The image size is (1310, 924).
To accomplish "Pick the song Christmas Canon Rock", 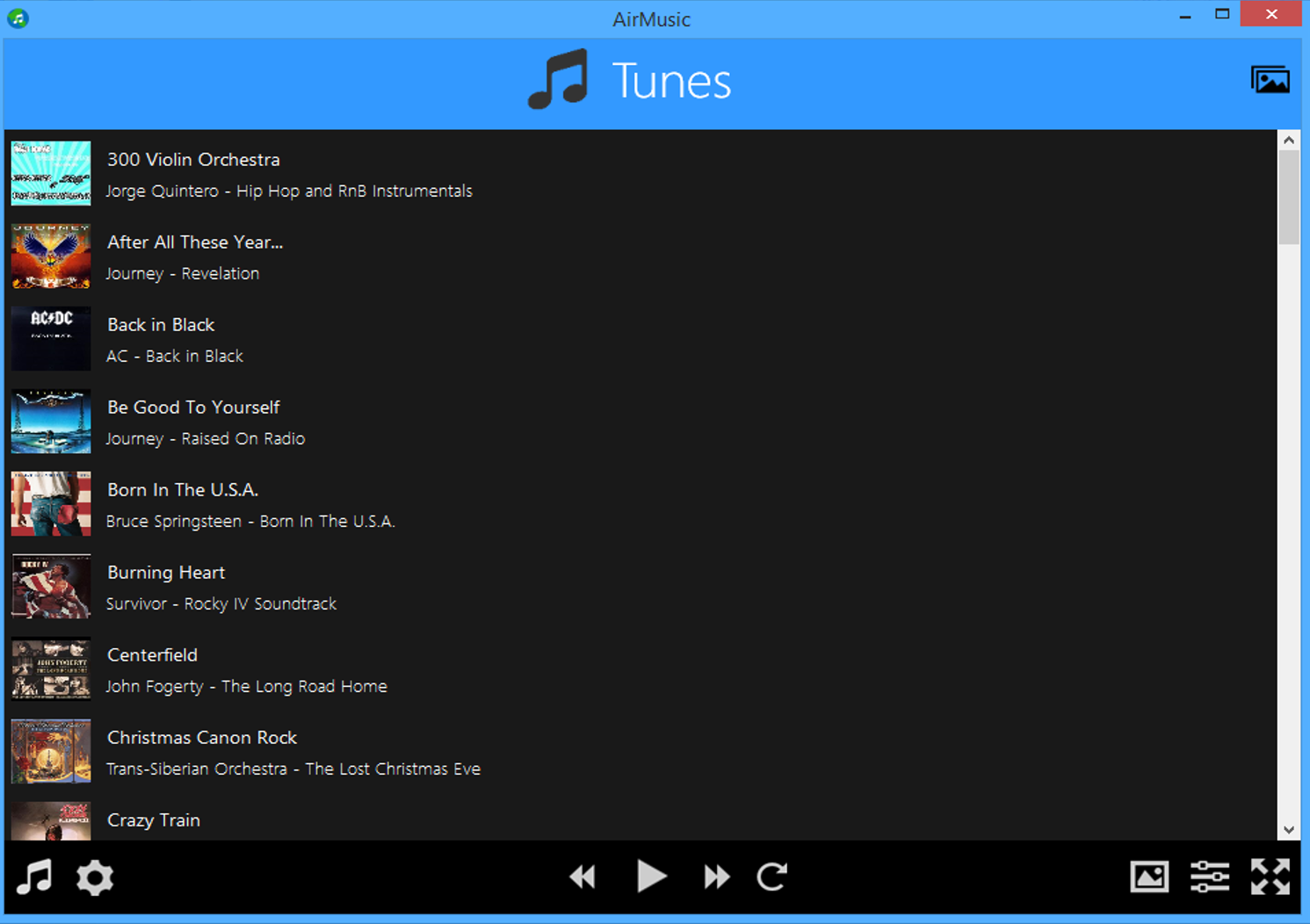I will point(202,738).
